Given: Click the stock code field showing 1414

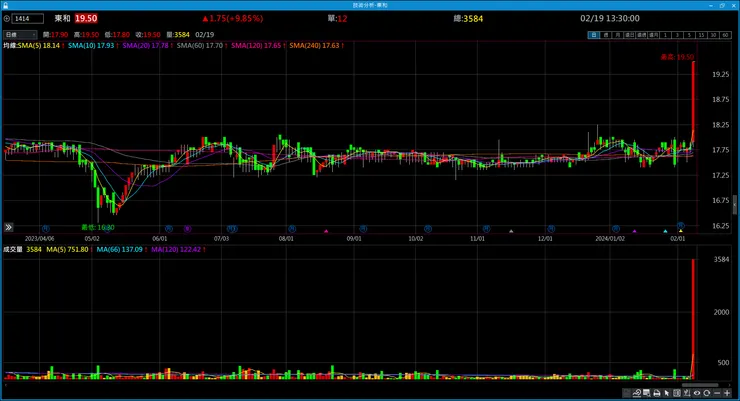Looking at the screenshot, I should tap(28, 18).
